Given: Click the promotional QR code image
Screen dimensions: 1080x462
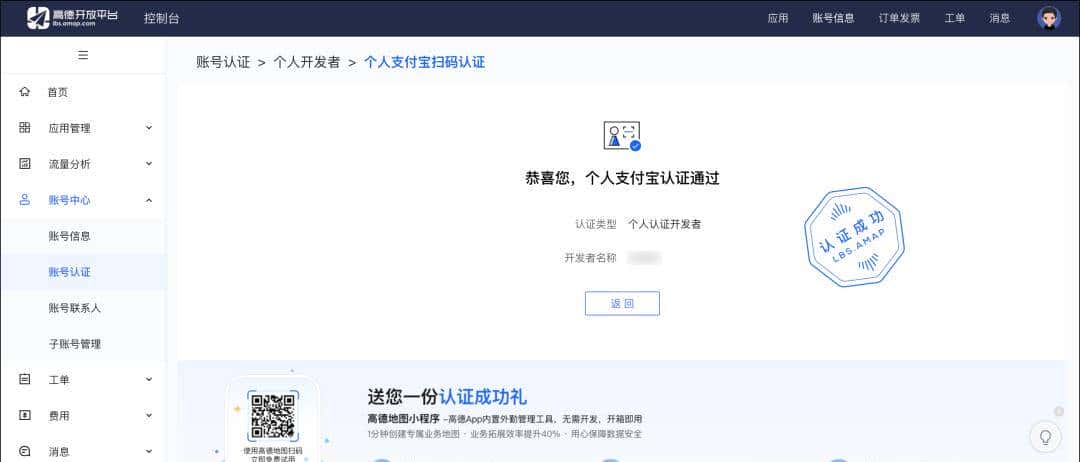Looking at the screenshot, I should point(273,417).
